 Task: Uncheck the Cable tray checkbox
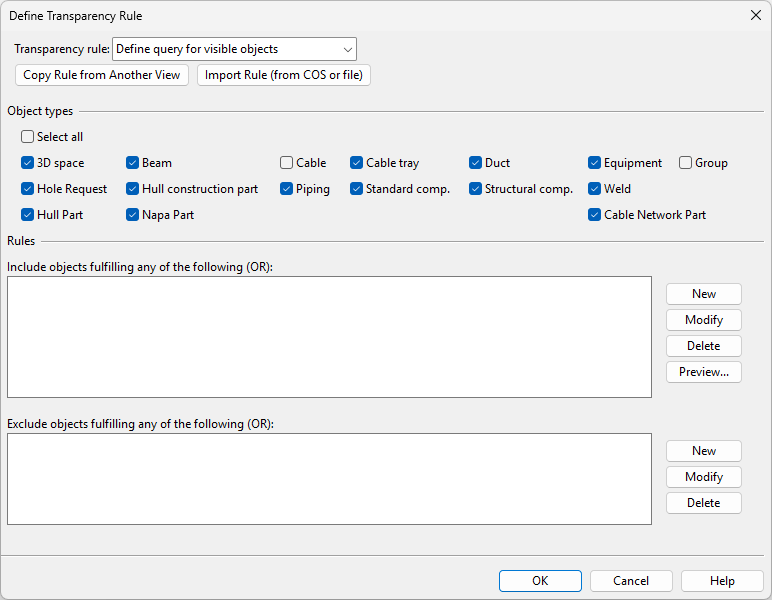pos(357,163)
